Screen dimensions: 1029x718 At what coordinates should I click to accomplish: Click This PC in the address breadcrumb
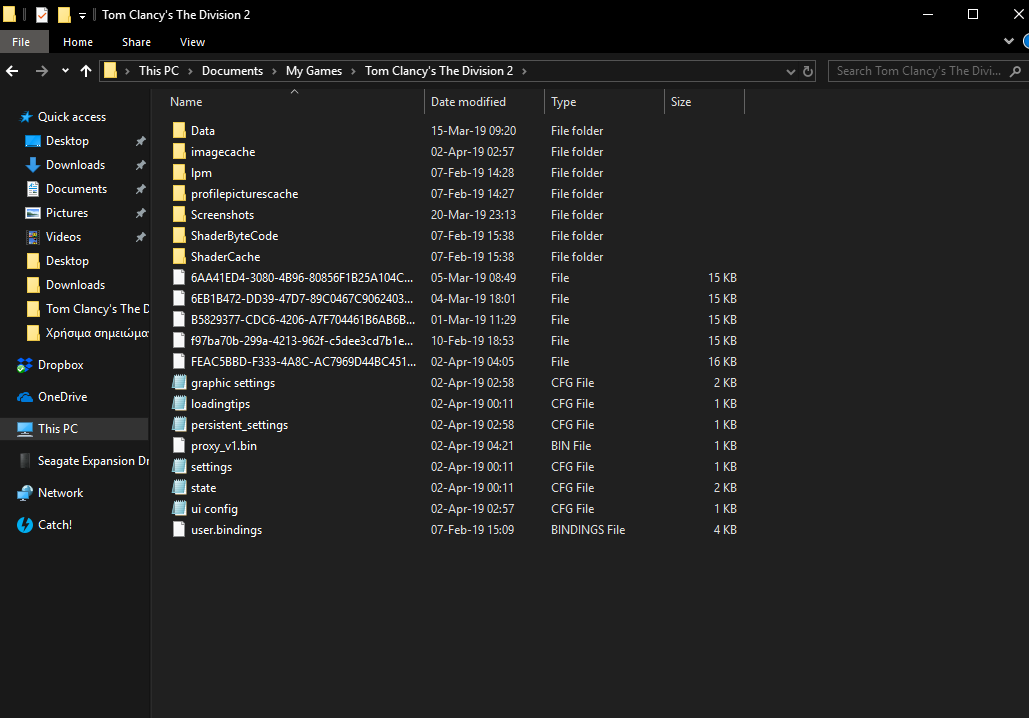[x=159, y=71]
